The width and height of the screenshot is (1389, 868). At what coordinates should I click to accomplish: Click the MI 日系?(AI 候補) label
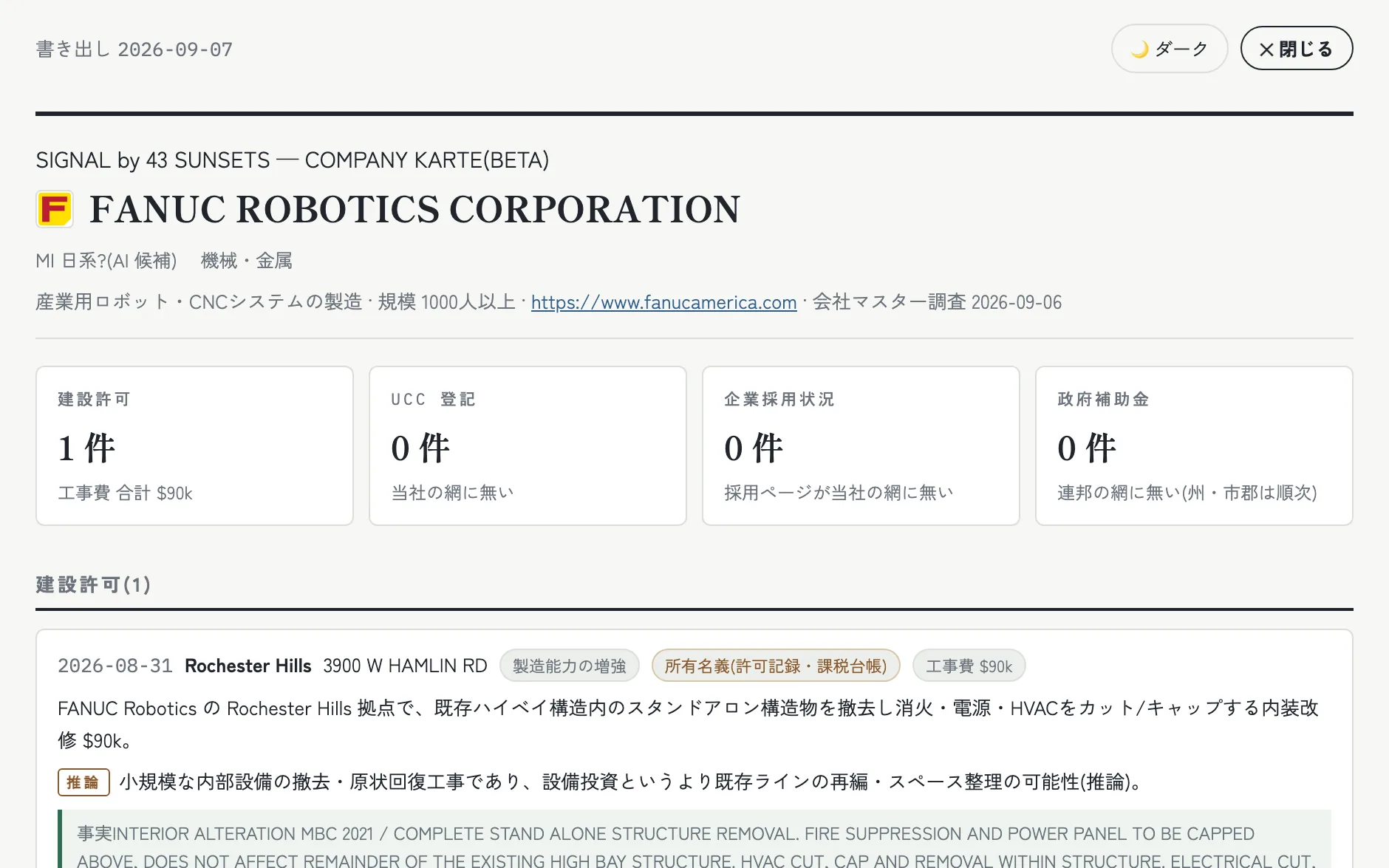point(106,261)
